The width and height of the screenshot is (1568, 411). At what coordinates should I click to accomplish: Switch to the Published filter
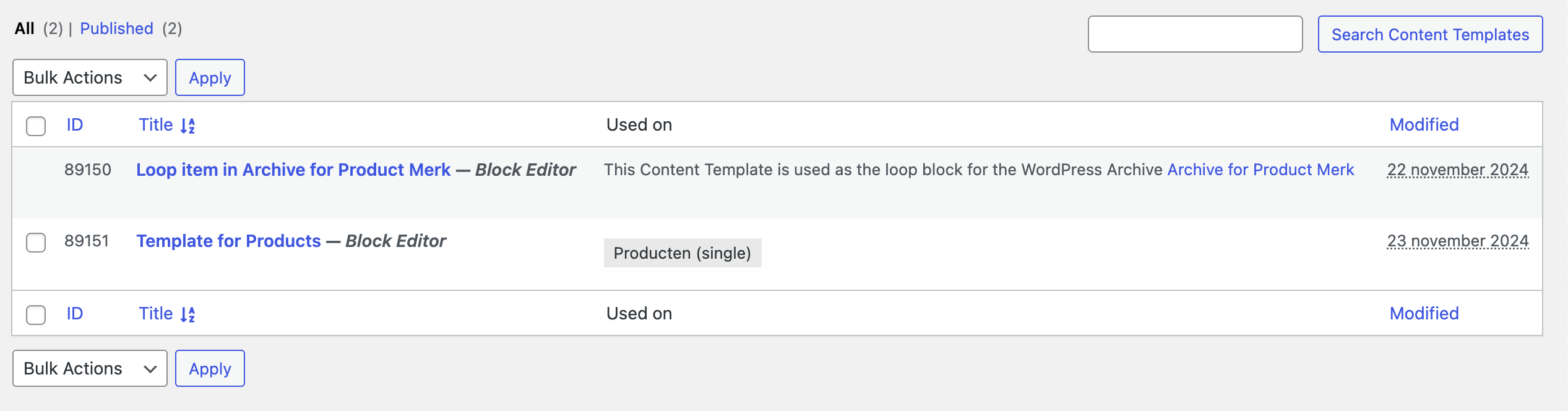tap(116, 28)
